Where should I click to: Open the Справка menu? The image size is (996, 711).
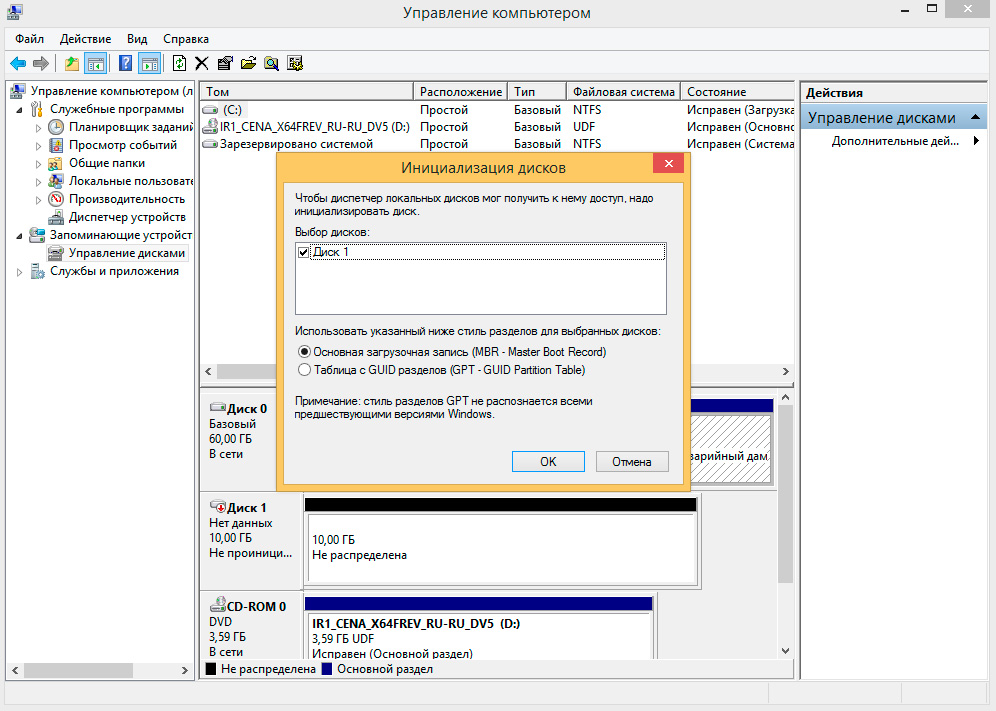[x=186, y=39]
